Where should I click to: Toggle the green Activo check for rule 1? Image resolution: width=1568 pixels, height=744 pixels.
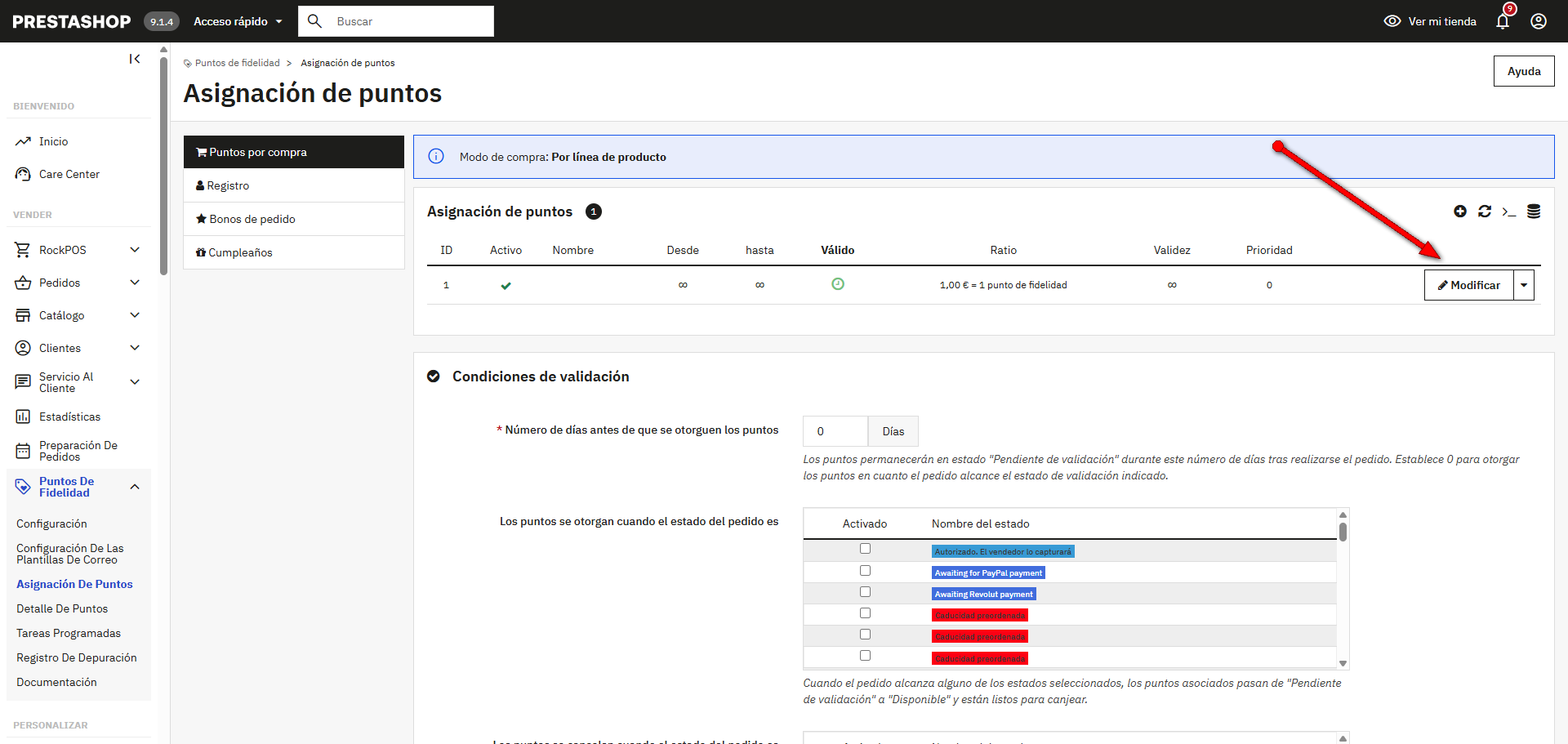point(506,286)
